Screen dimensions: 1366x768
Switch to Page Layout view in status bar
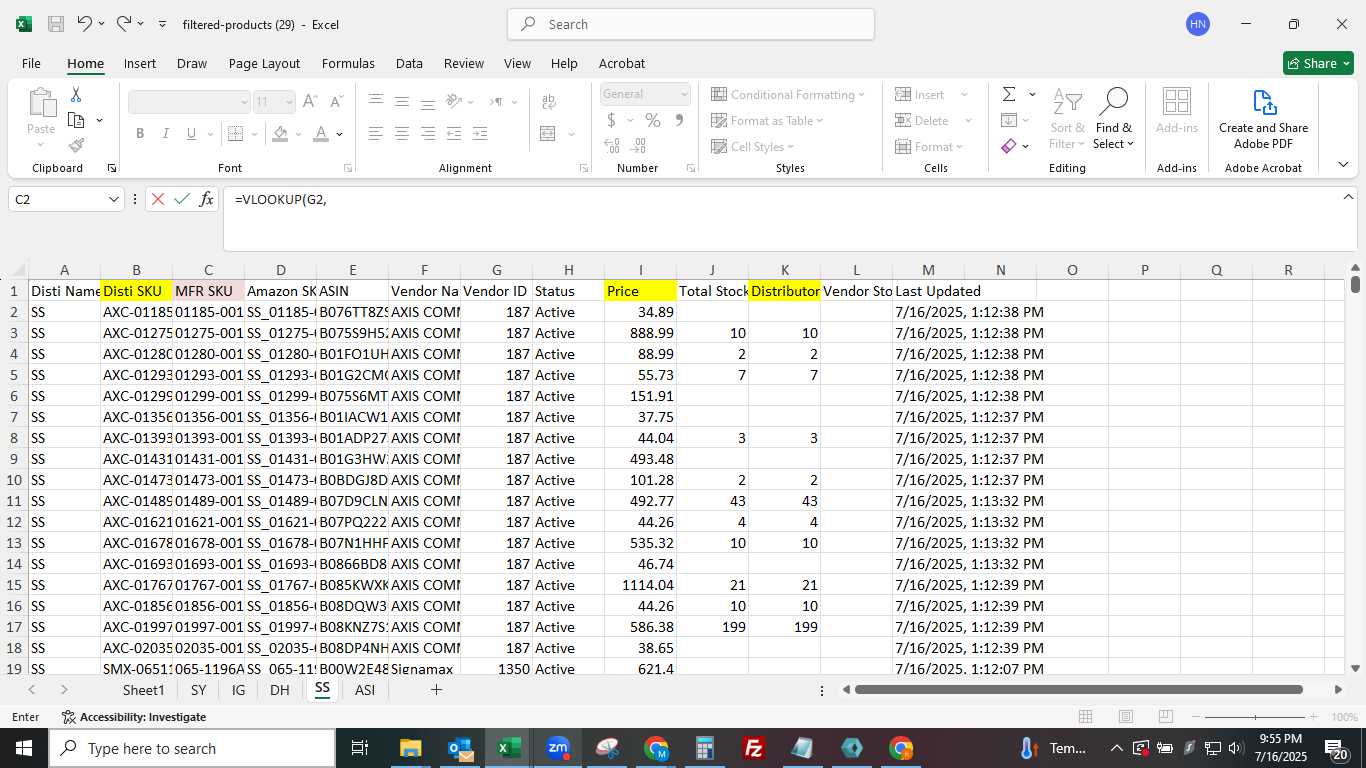point(1125,717)
